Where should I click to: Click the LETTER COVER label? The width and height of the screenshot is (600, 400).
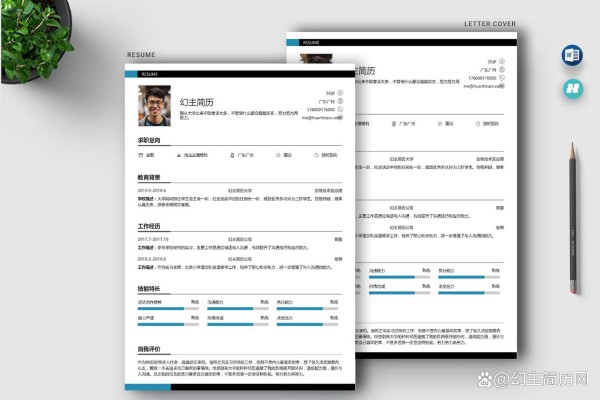tap(490, 22)
